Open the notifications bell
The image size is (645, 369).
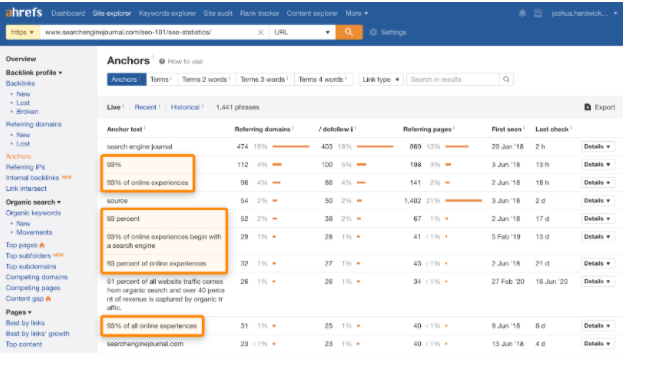pos(522,14)
